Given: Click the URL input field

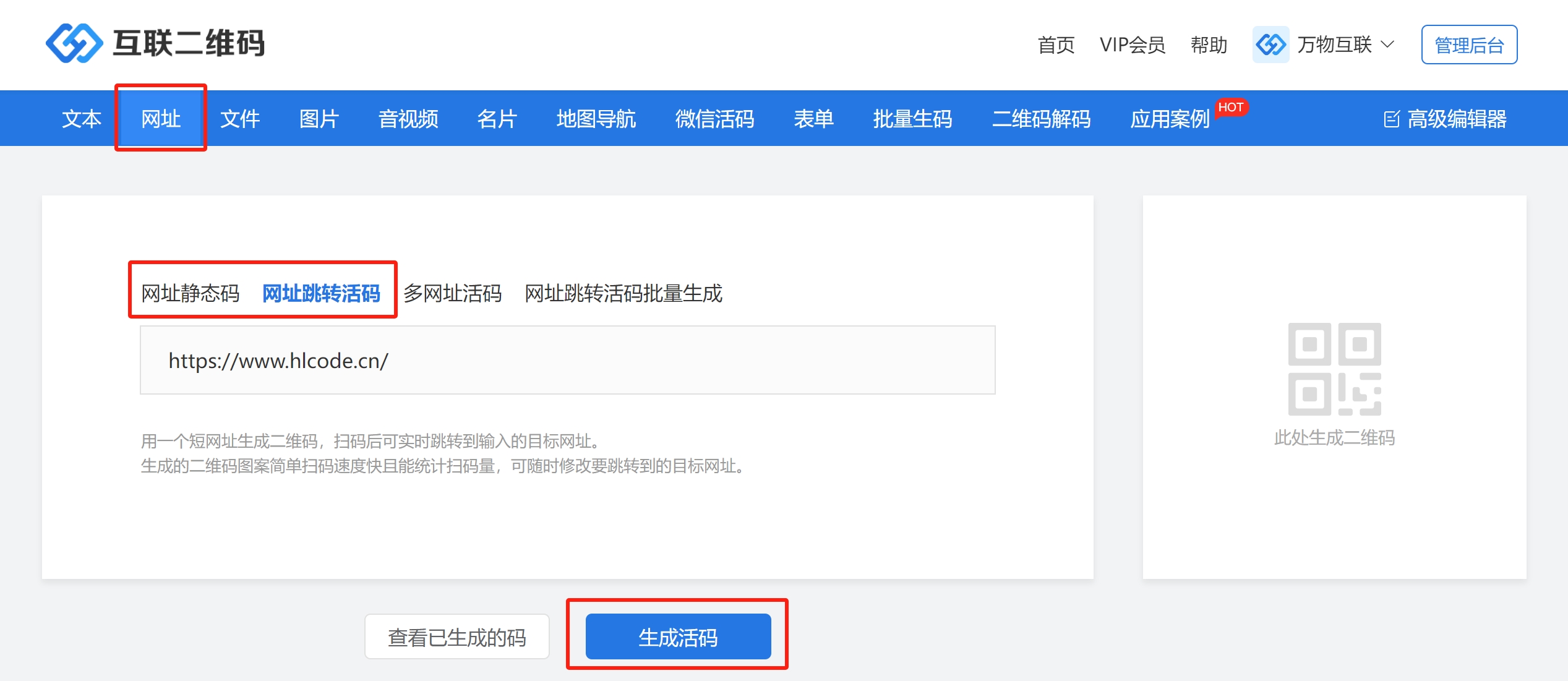Looking at the screenshot, I should pos(568,360).
